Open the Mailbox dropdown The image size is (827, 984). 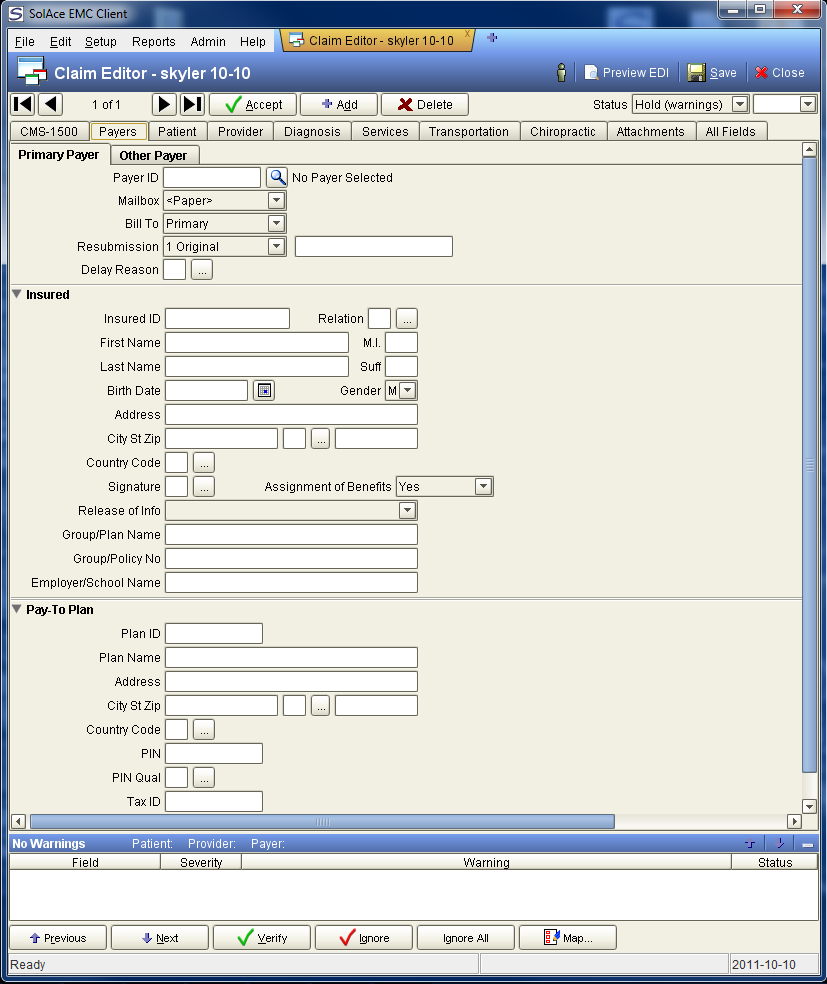[276, 201]
